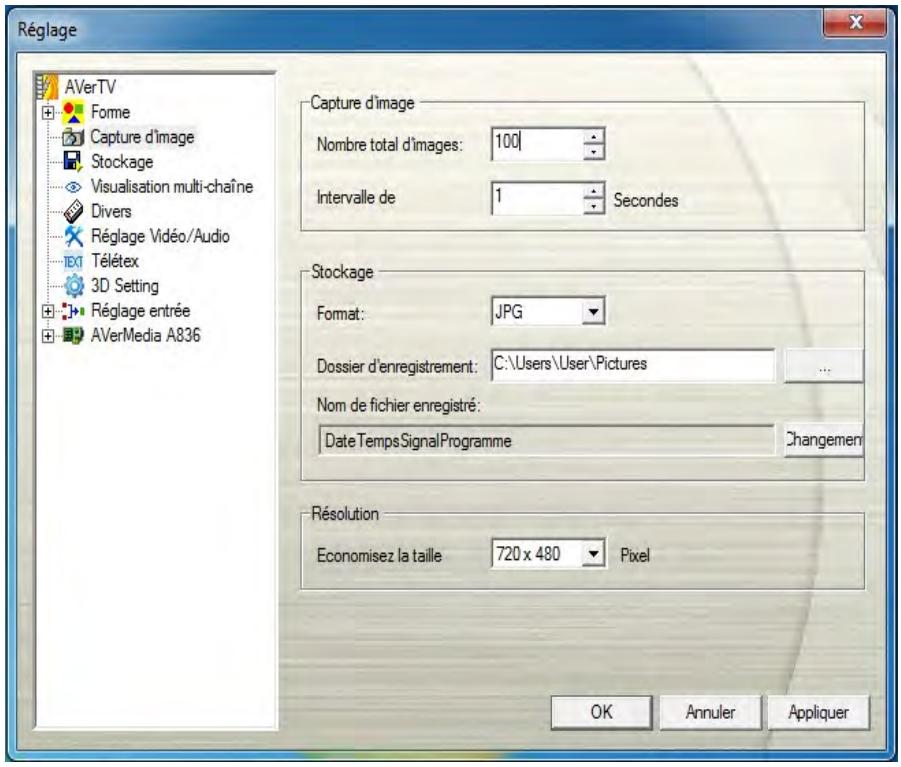This screenshot has width=901, height=767.
Task: Click the Forme colored shapes icon
Action: [73, 112]
